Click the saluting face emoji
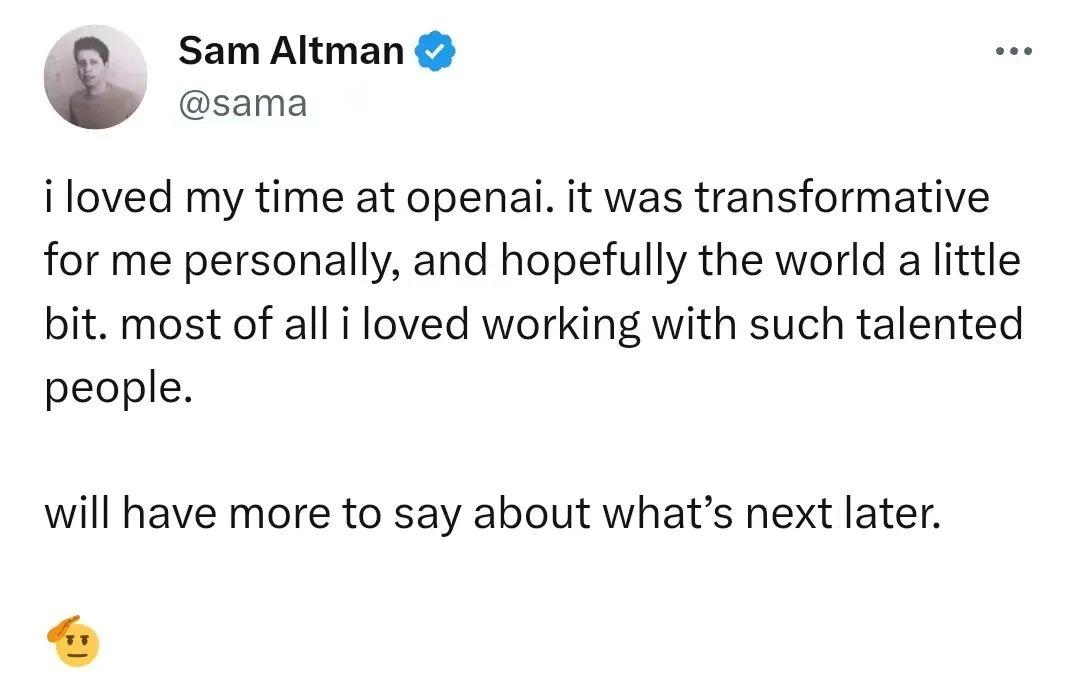1080x682 pixels. pyautogui.click(x=73, y=641)
